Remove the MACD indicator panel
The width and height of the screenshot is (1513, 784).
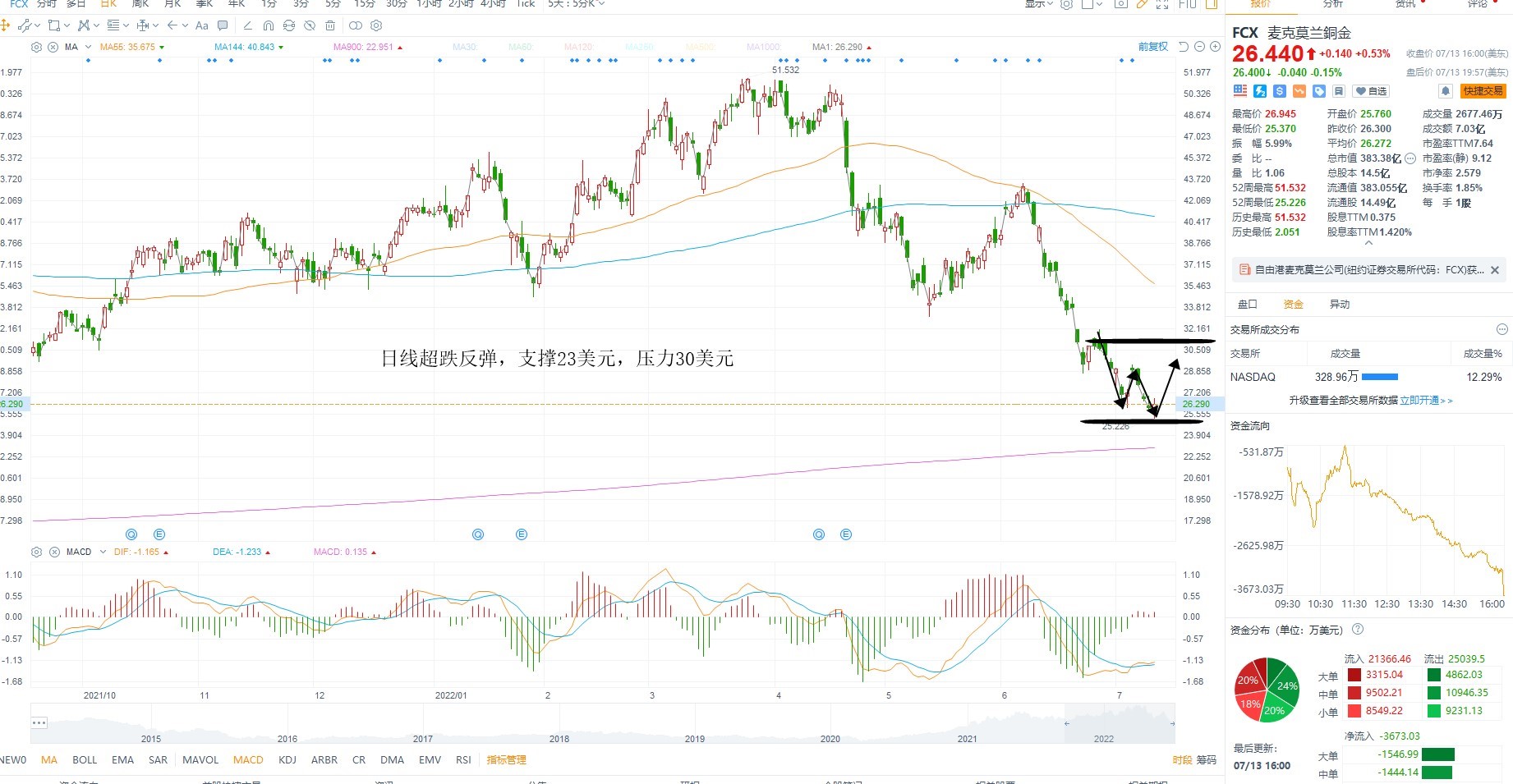point(53,552)
